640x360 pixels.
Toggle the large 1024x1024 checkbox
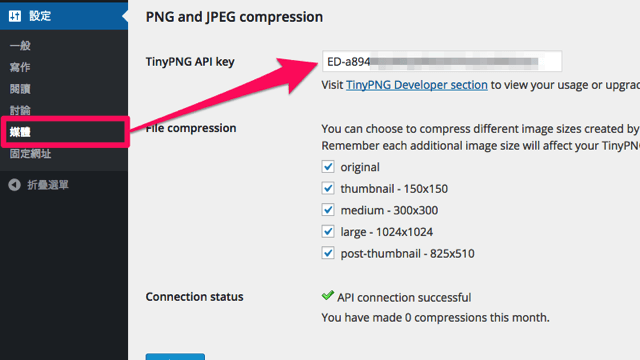point(328,231)
